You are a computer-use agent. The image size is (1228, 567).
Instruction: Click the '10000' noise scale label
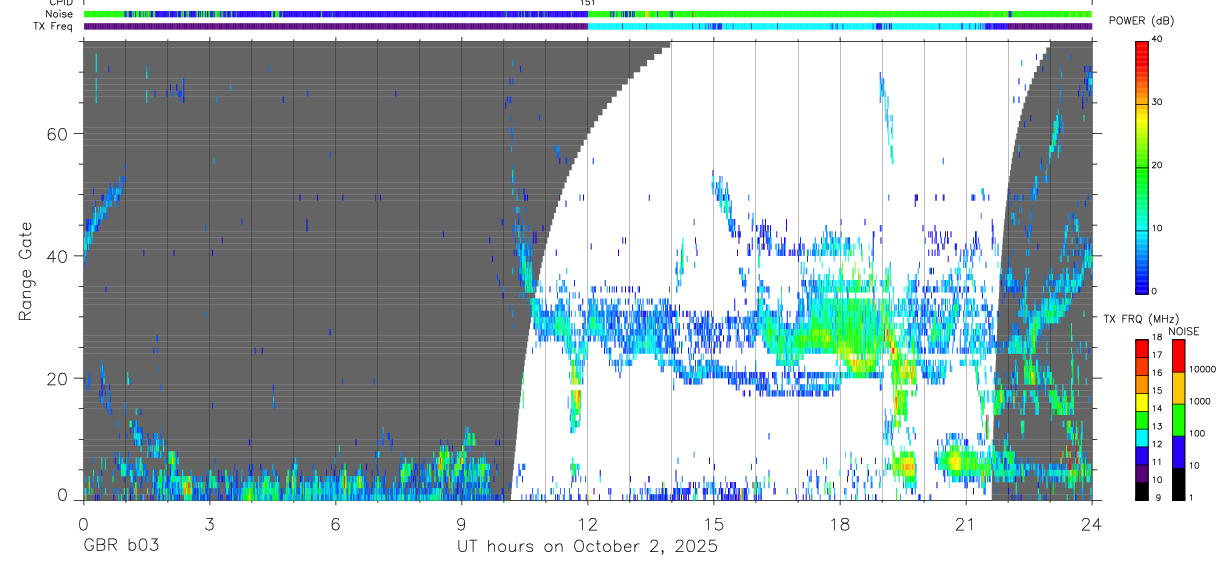[1201, 369]
